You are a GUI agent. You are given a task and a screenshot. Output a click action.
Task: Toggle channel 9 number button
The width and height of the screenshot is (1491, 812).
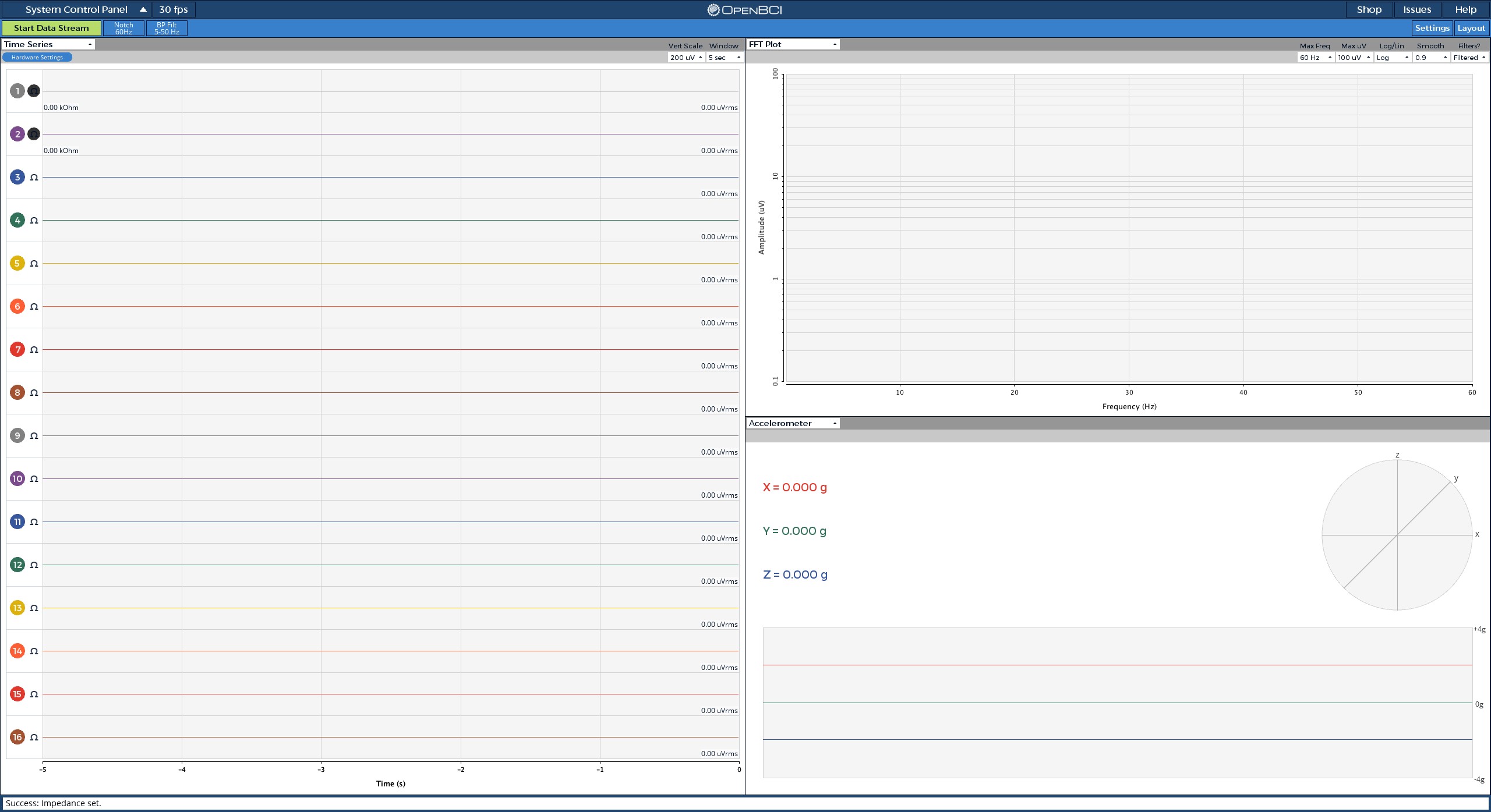tap(17, 435)
